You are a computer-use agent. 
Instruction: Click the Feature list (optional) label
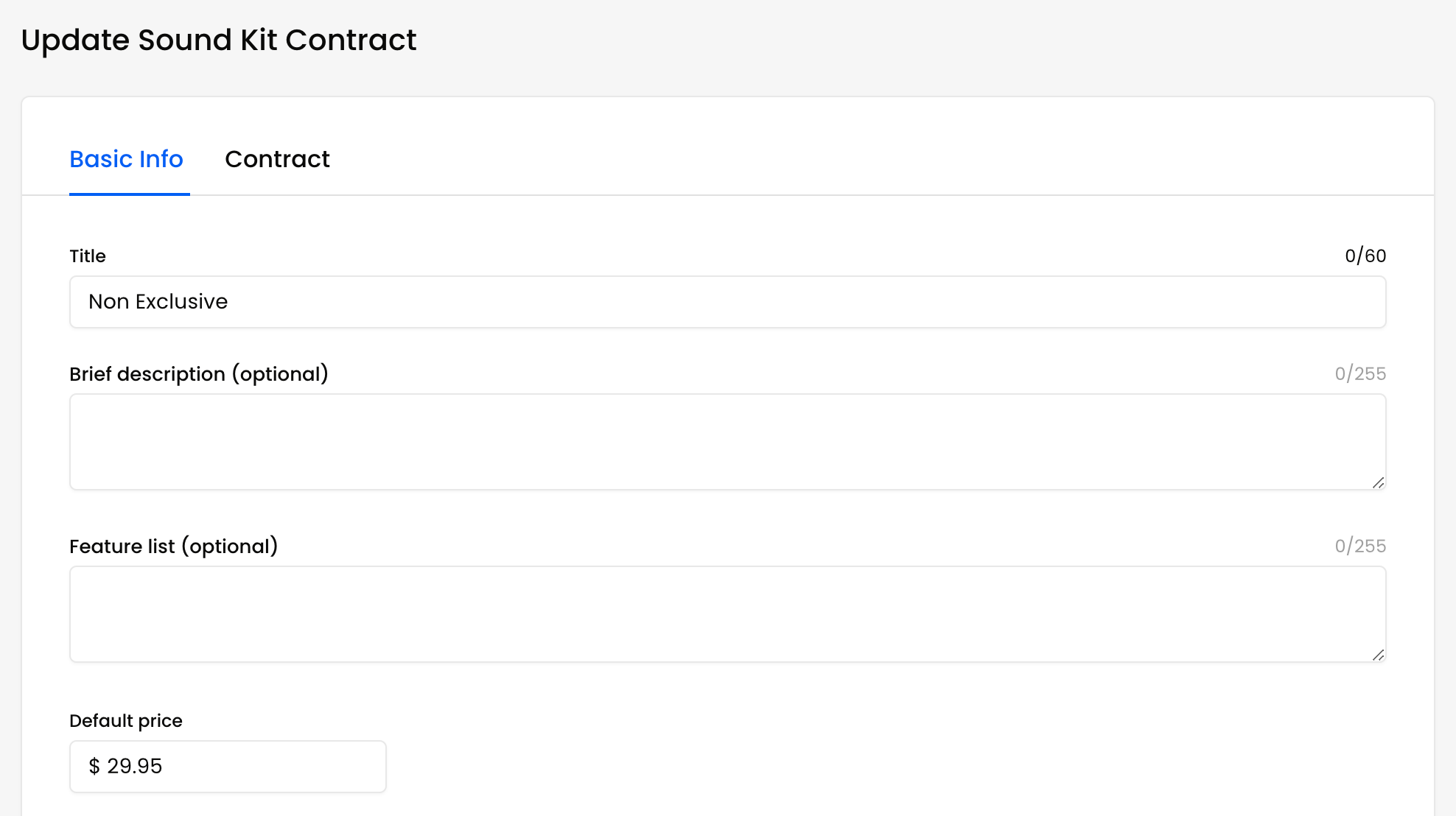pos(173,546)
